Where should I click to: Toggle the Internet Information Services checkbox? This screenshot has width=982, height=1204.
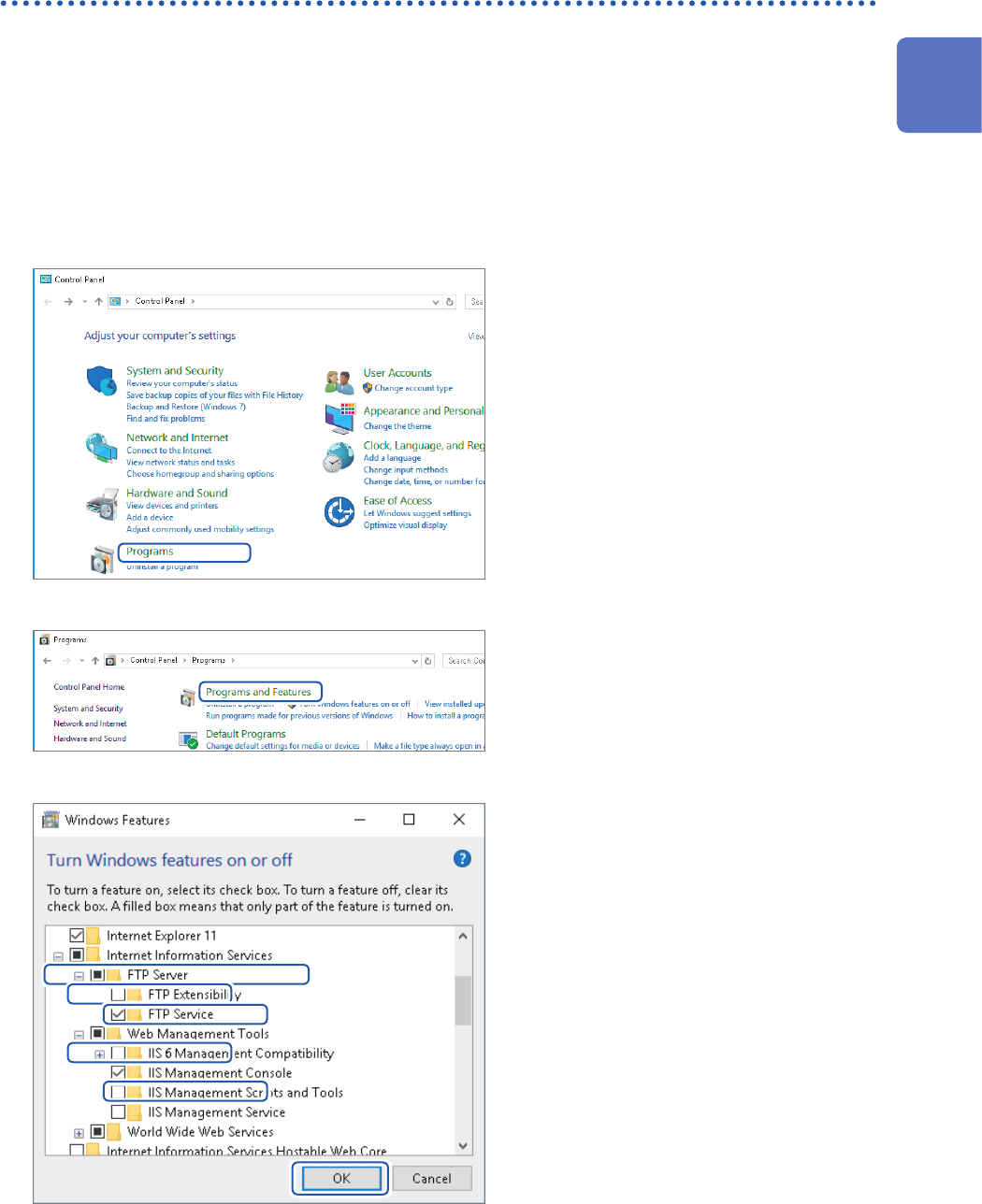point(77,954)
